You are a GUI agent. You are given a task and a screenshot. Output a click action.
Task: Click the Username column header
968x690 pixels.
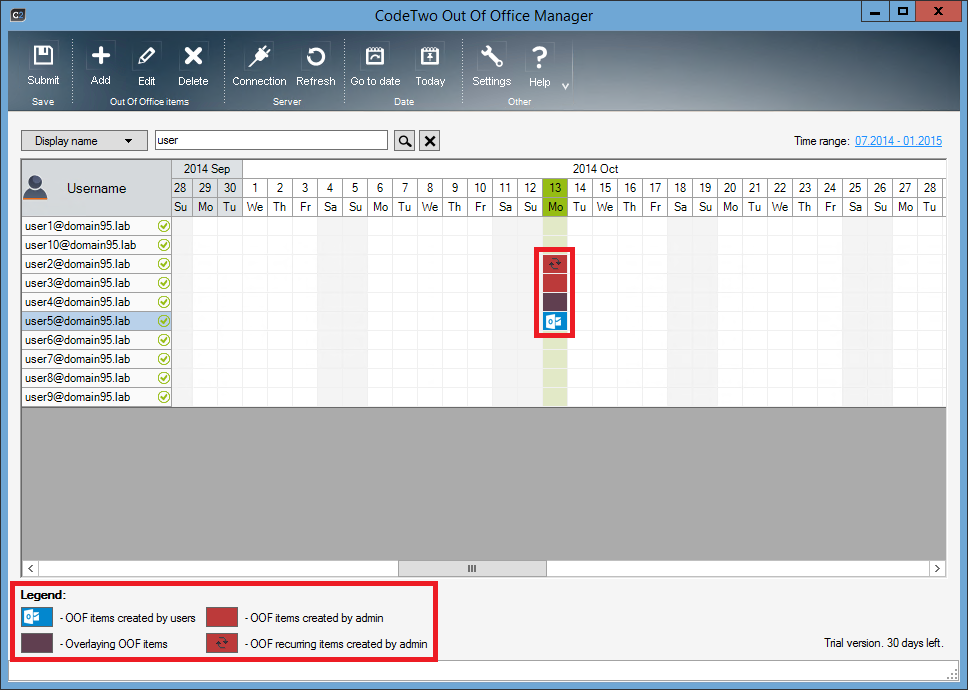click(96, 188)
